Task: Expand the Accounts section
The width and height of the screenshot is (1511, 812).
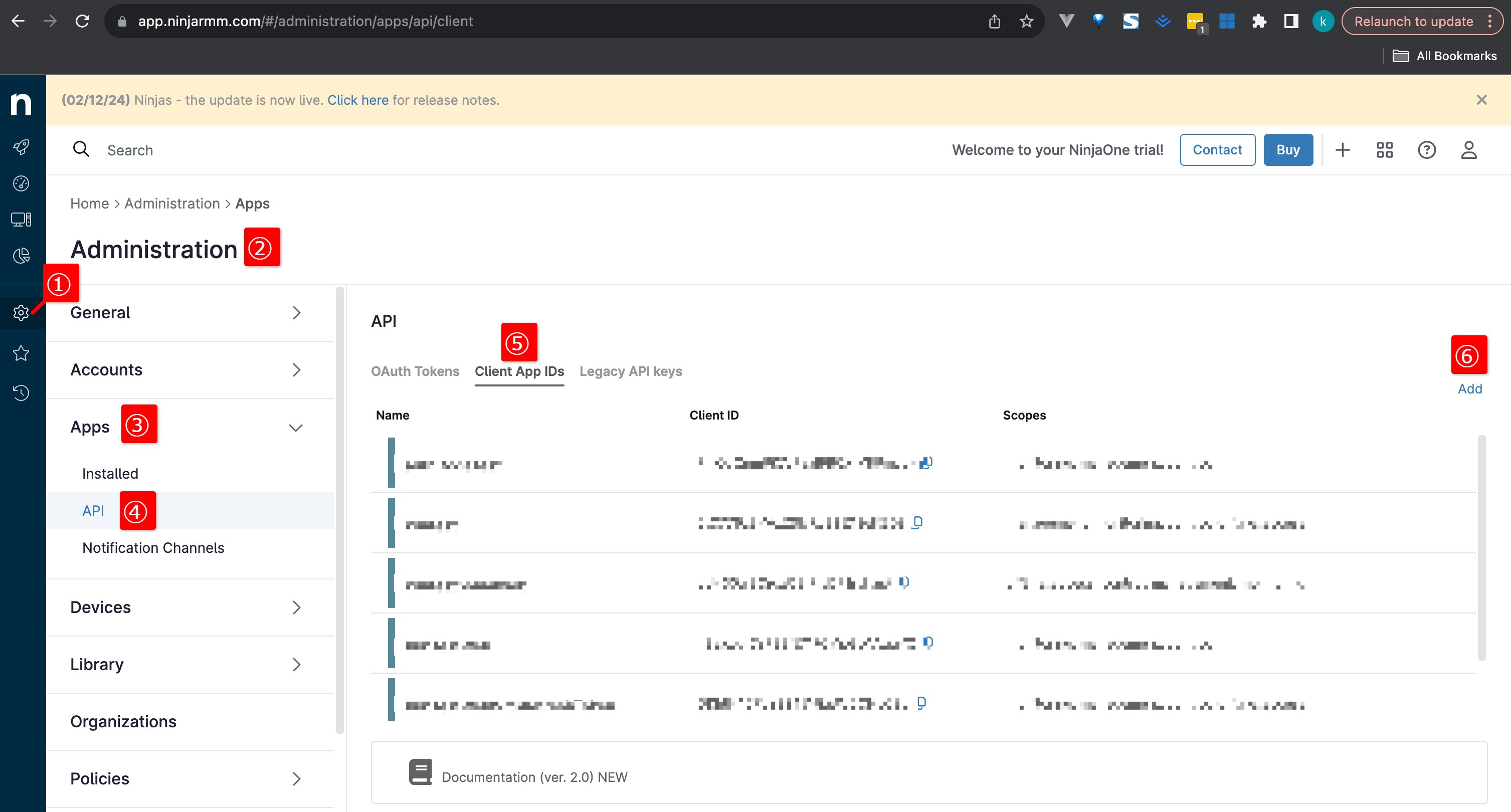Action: [x=190, y=370]
